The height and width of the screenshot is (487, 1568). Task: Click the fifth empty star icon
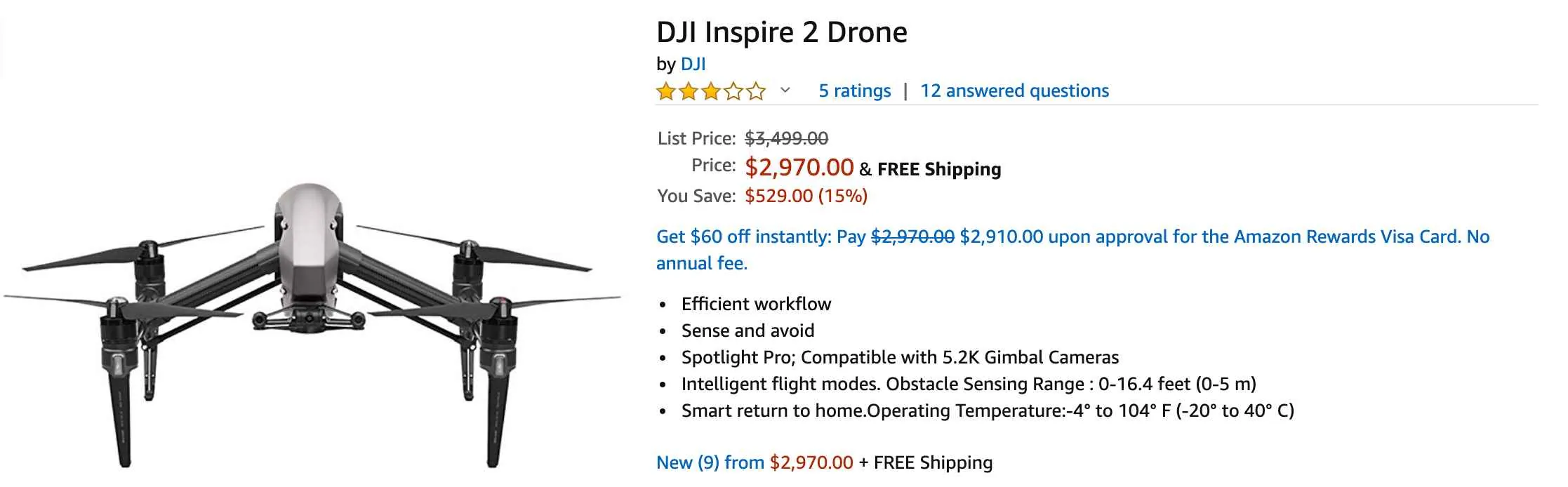[755, 91]
